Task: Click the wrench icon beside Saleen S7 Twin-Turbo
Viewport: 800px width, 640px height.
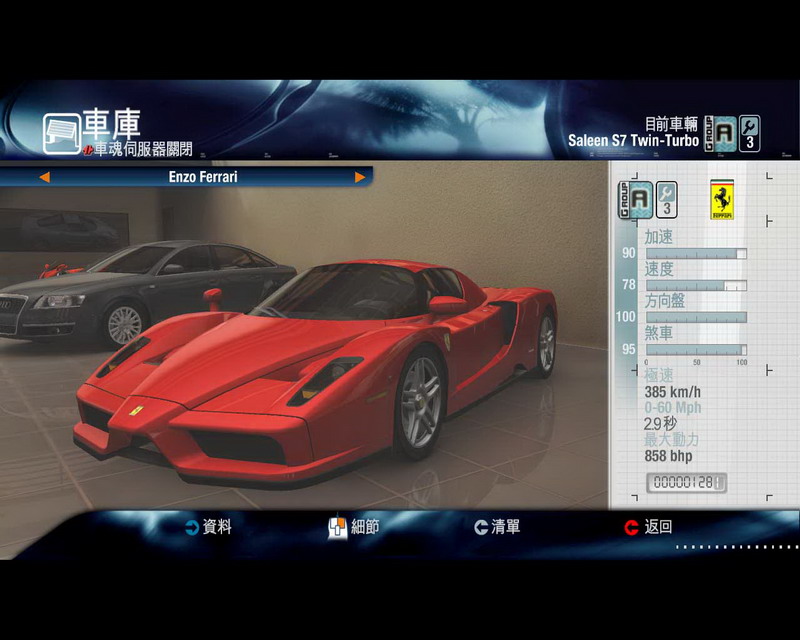Action: point(748,133)
